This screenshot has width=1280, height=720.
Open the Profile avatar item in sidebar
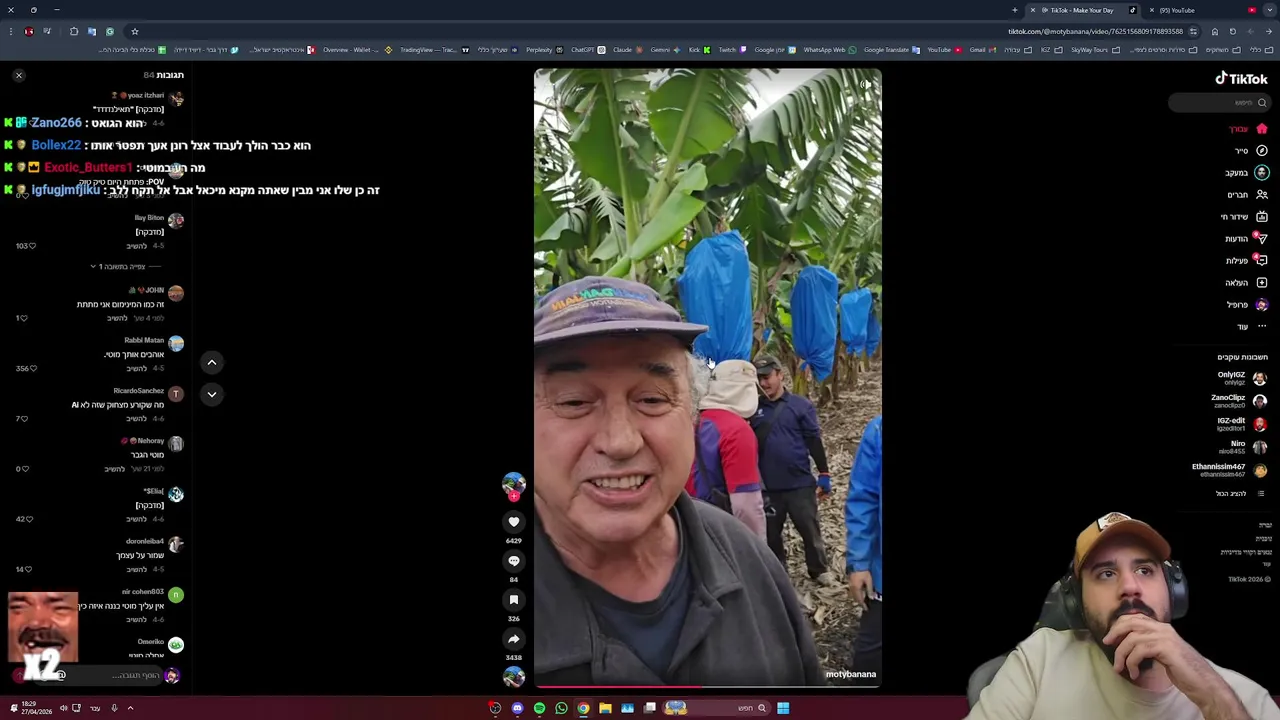1247,305
